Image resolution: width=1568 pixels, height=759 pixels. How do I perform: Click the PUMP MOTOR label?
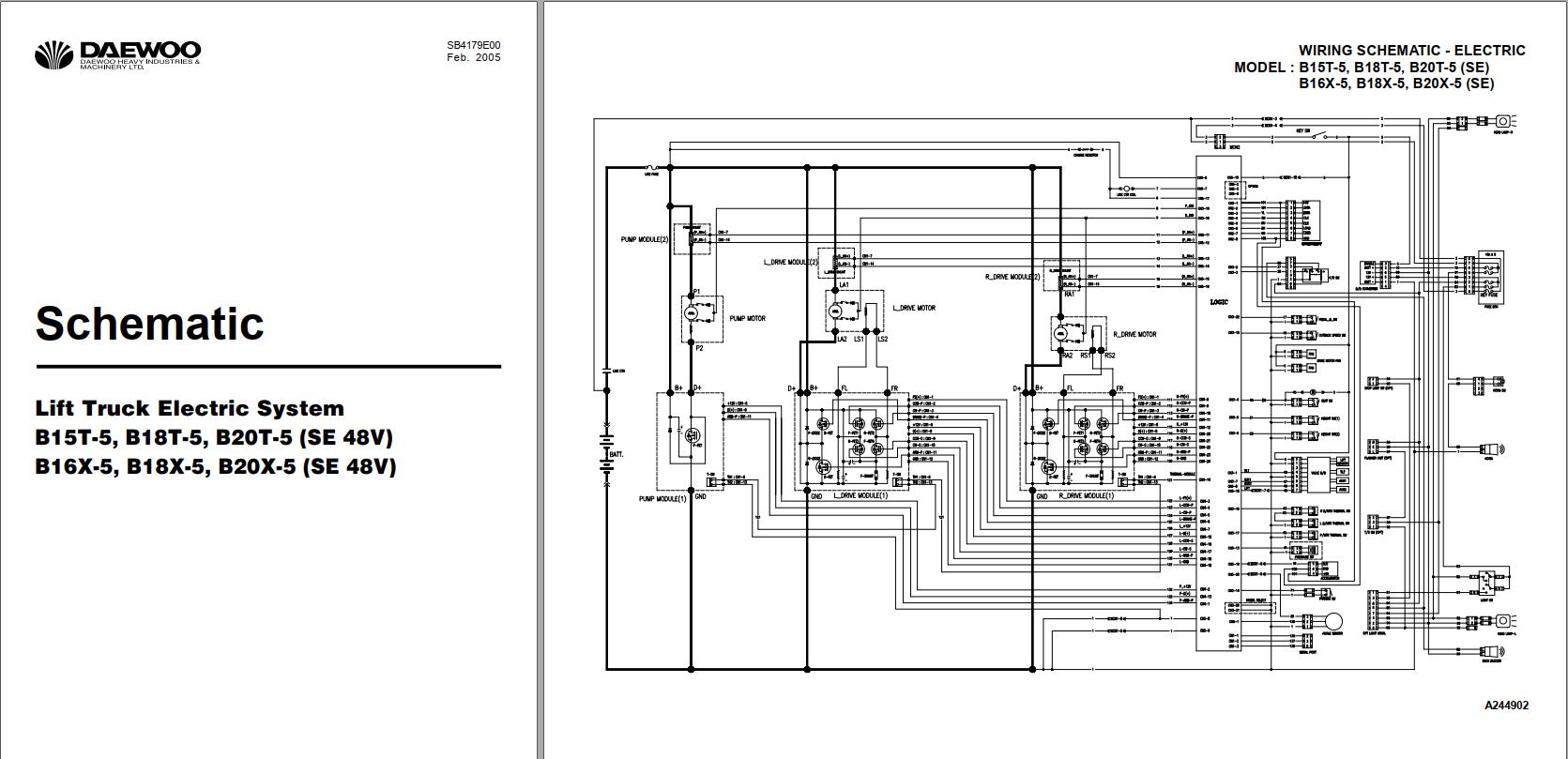pos(748,319)
